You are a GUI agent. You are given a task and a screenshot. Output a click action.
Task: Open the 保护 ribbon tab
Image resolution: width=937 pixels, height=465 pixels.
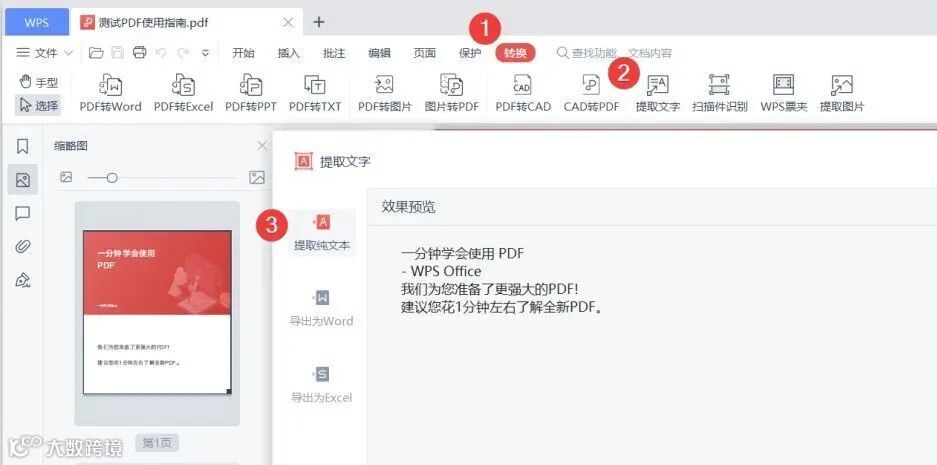point(470,53)
